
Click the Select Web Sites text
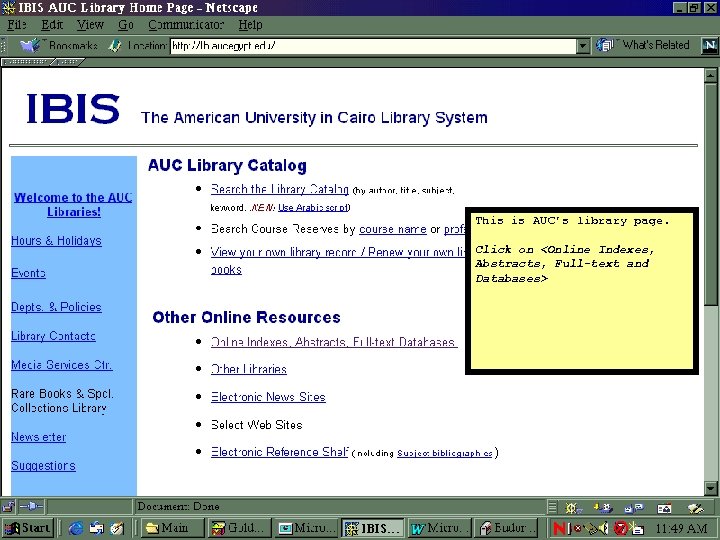[256, 425]
